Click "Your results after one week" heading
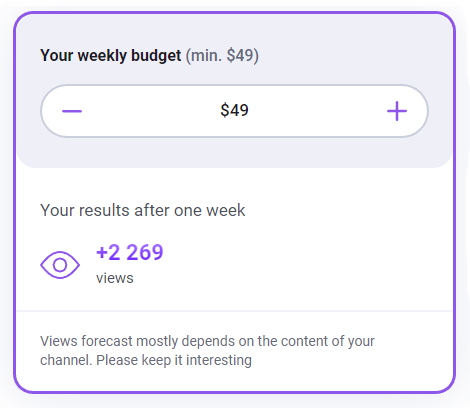 143,210
